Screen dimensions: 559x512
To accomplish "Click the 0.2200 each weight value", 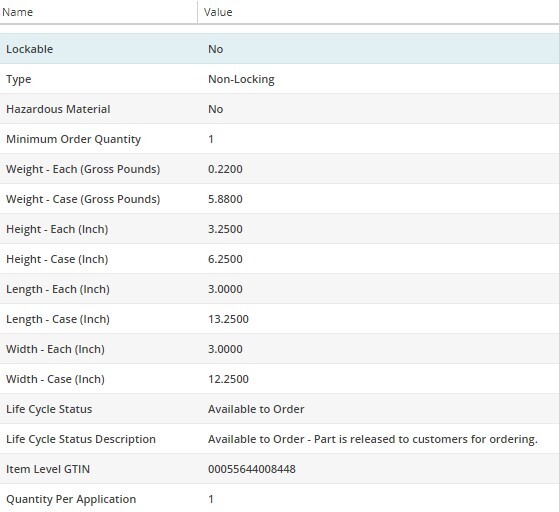I will coord(225,169).
